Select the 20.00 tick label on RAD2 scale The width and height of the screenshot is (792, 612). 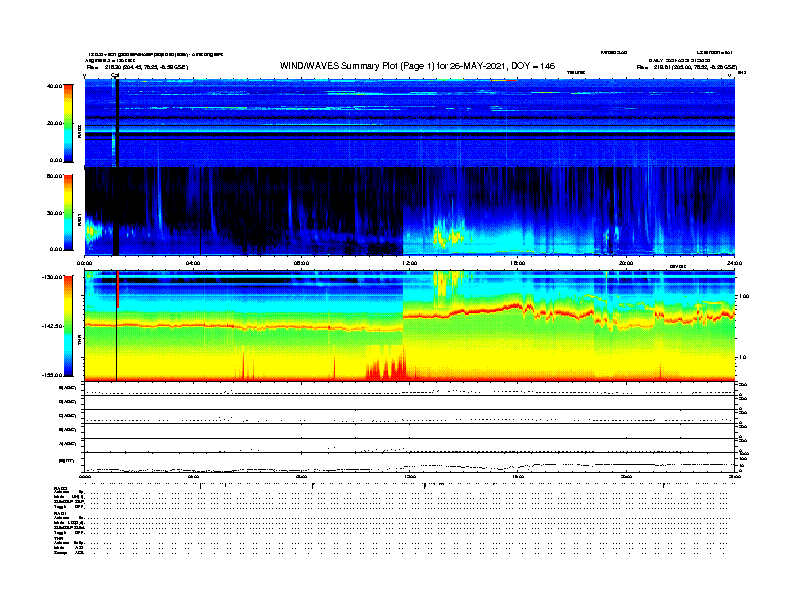tap(55, 123)
